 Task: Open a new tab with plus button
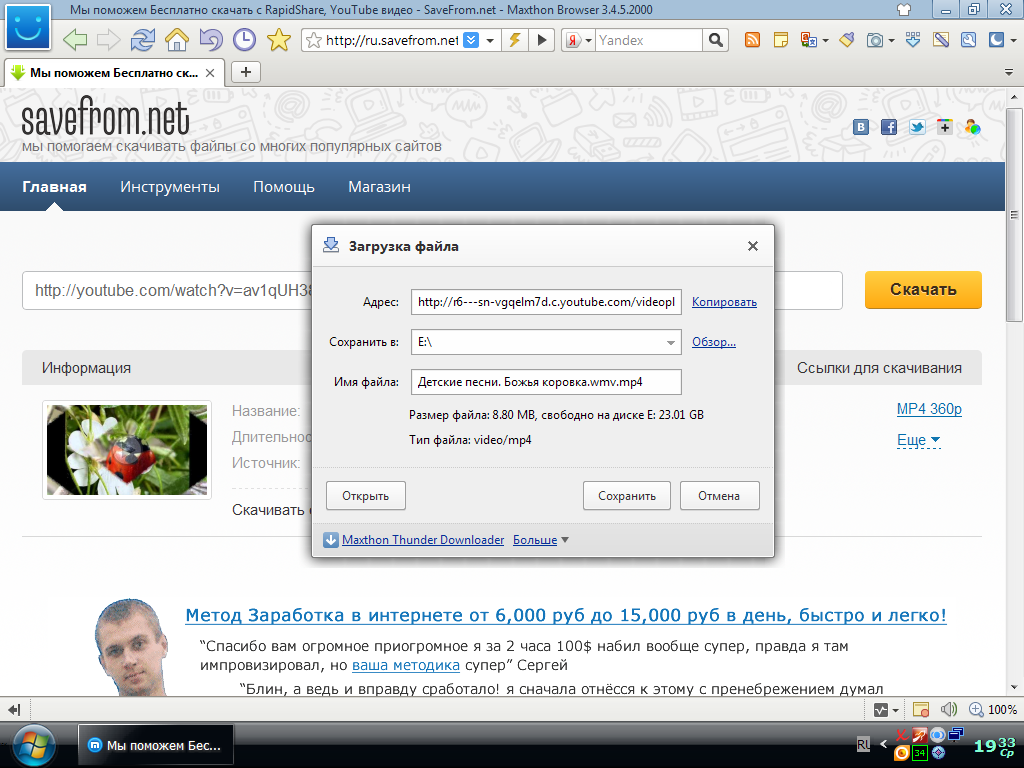pos(246,72)
